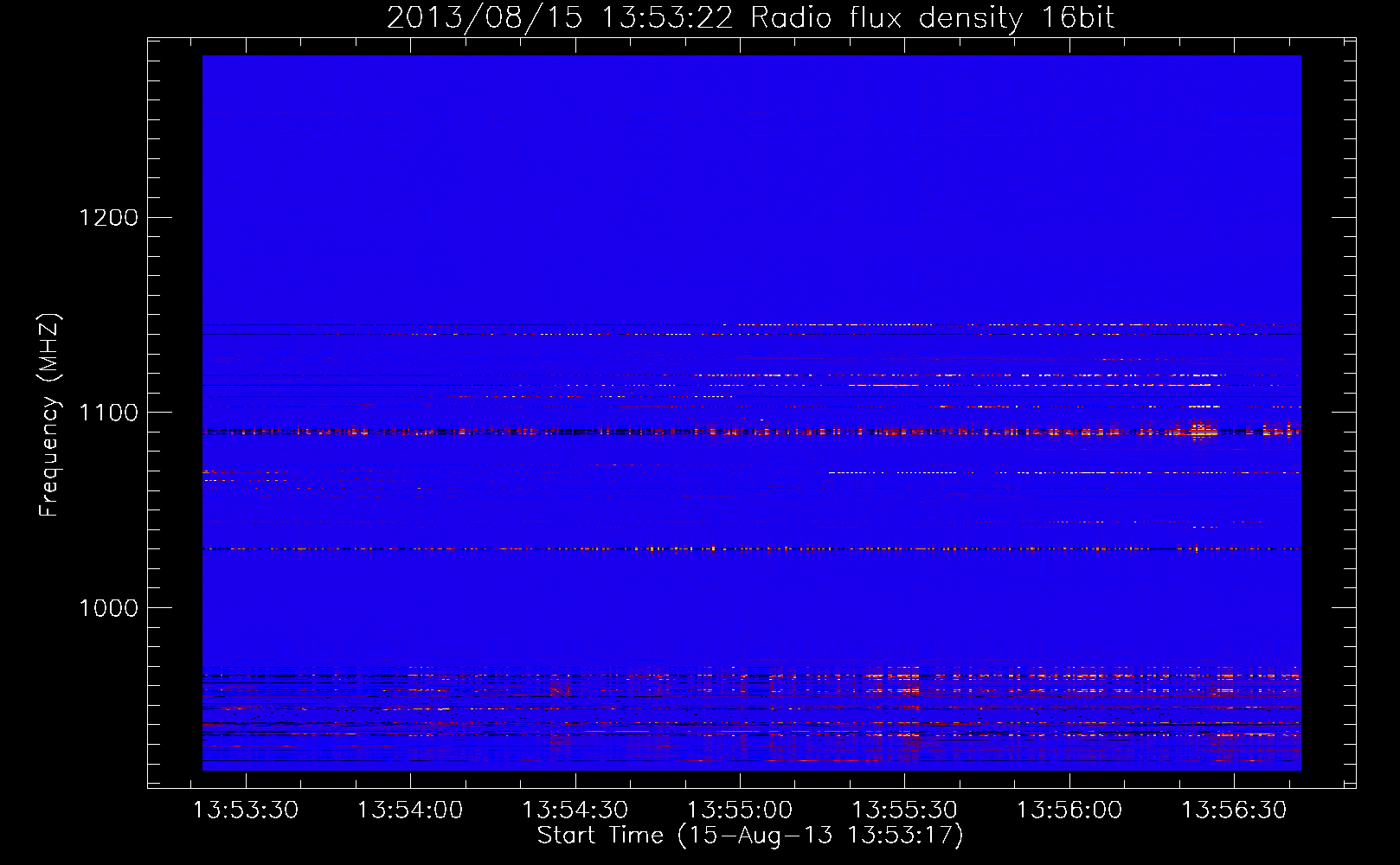Click the 13:53:30 time tick label
1400x865 pixels.
coord(246,811)
